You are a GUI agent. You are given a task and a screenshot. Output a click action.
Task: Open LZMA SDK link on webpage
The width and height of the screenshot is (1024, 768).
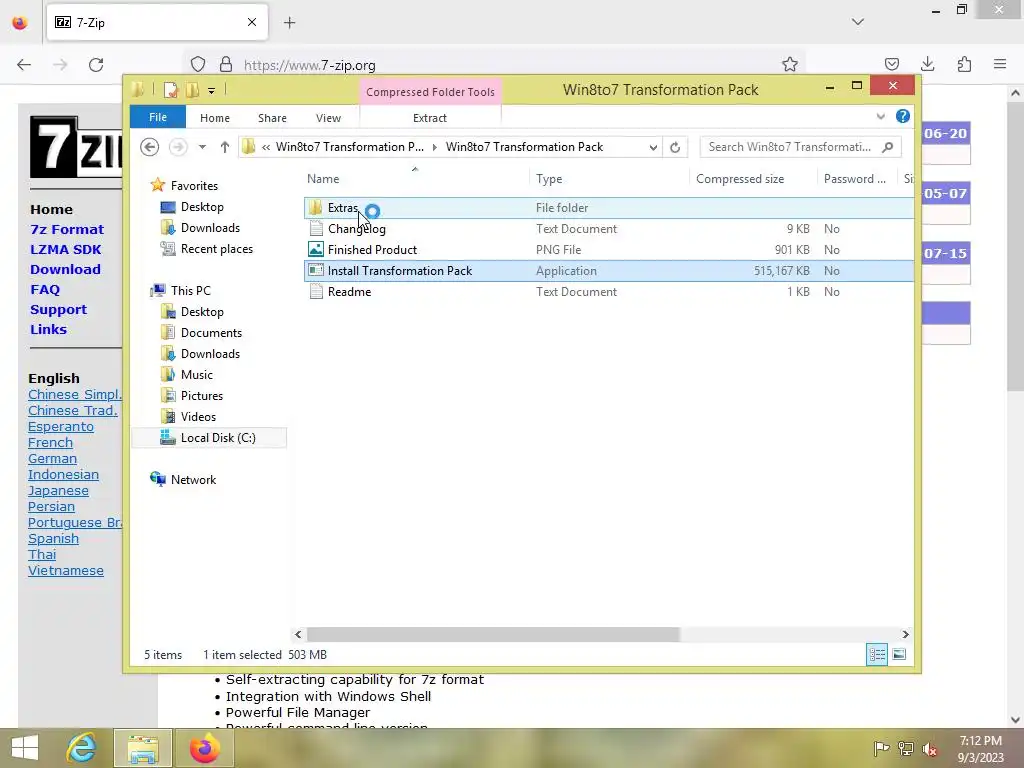coord(66,249)
